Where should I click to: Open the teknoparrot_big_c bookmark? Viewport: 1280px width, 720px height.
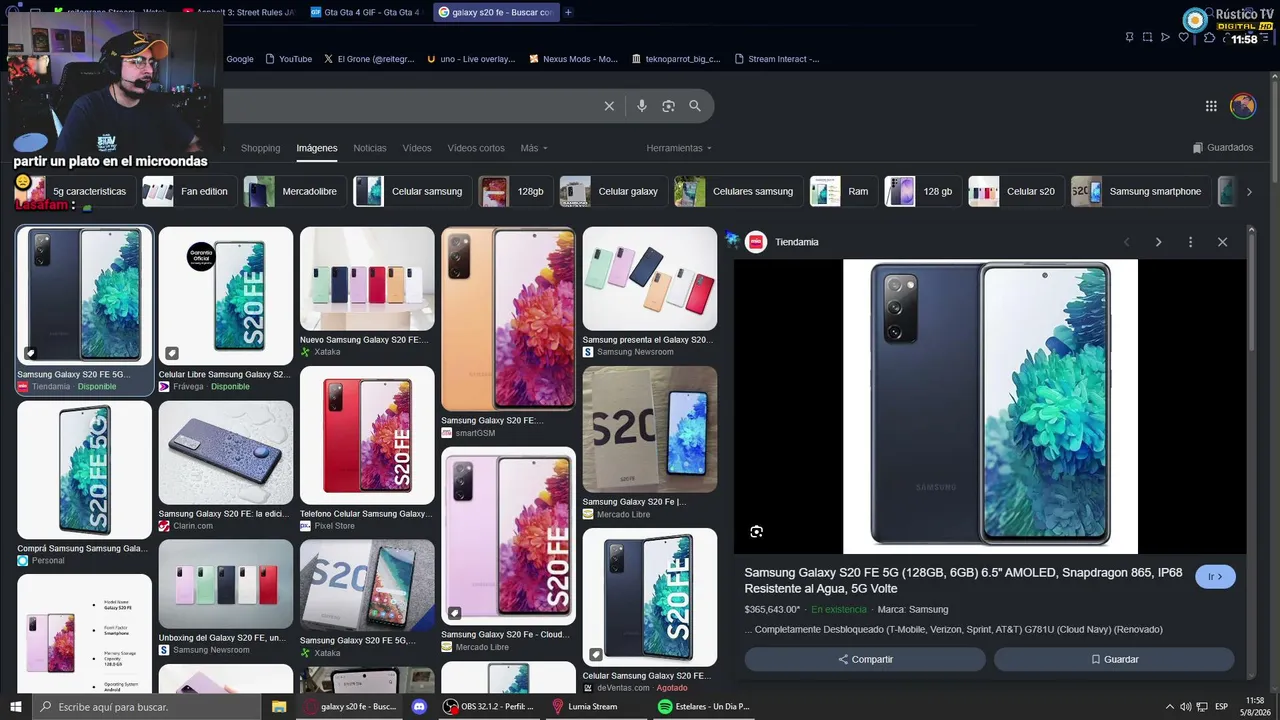coord(676,59)
